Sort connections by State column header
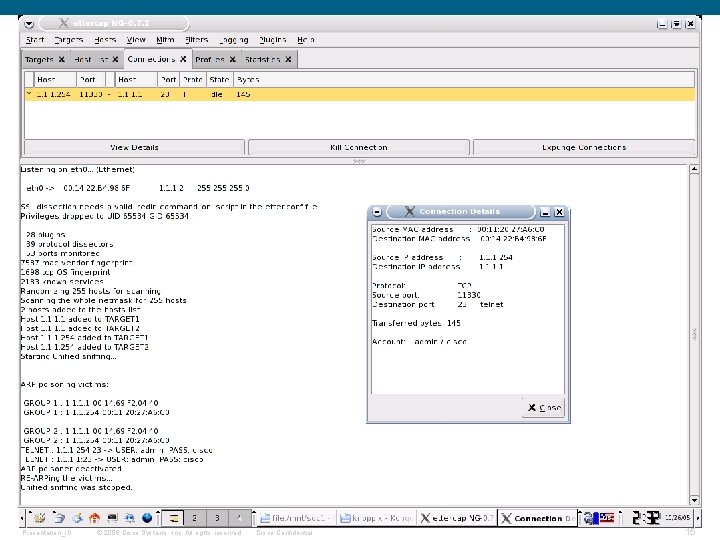 click(x=219, y=79)
